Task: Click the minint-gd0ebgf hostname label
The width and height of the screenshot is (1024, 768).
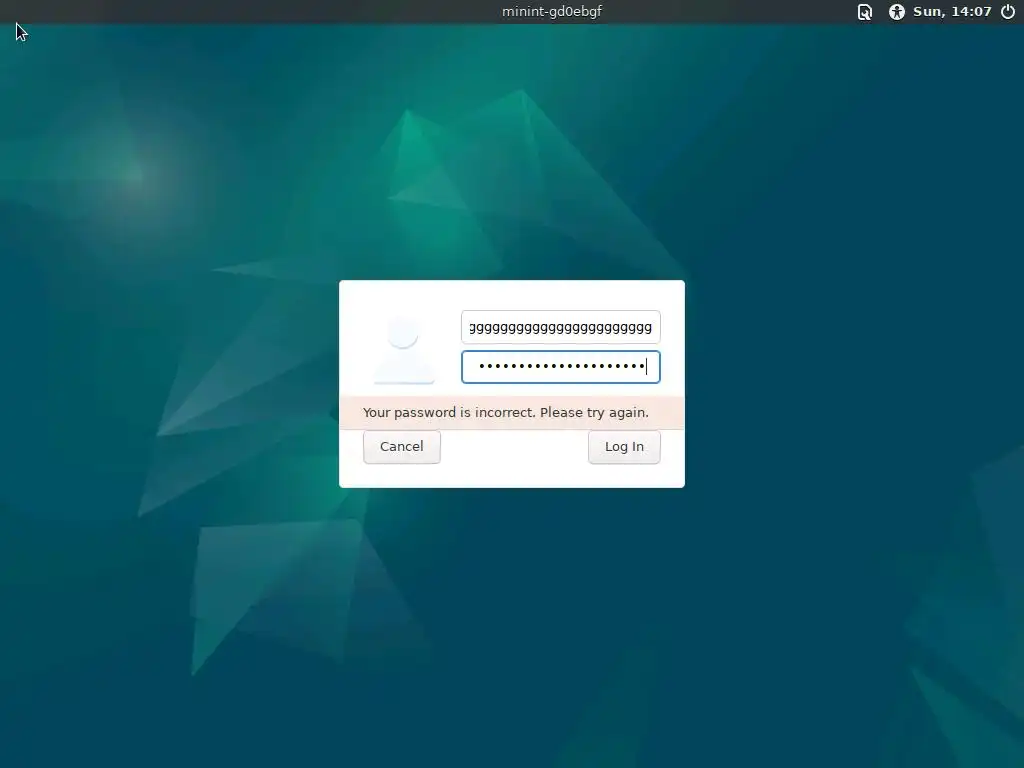Action: [x=552, y=12]
